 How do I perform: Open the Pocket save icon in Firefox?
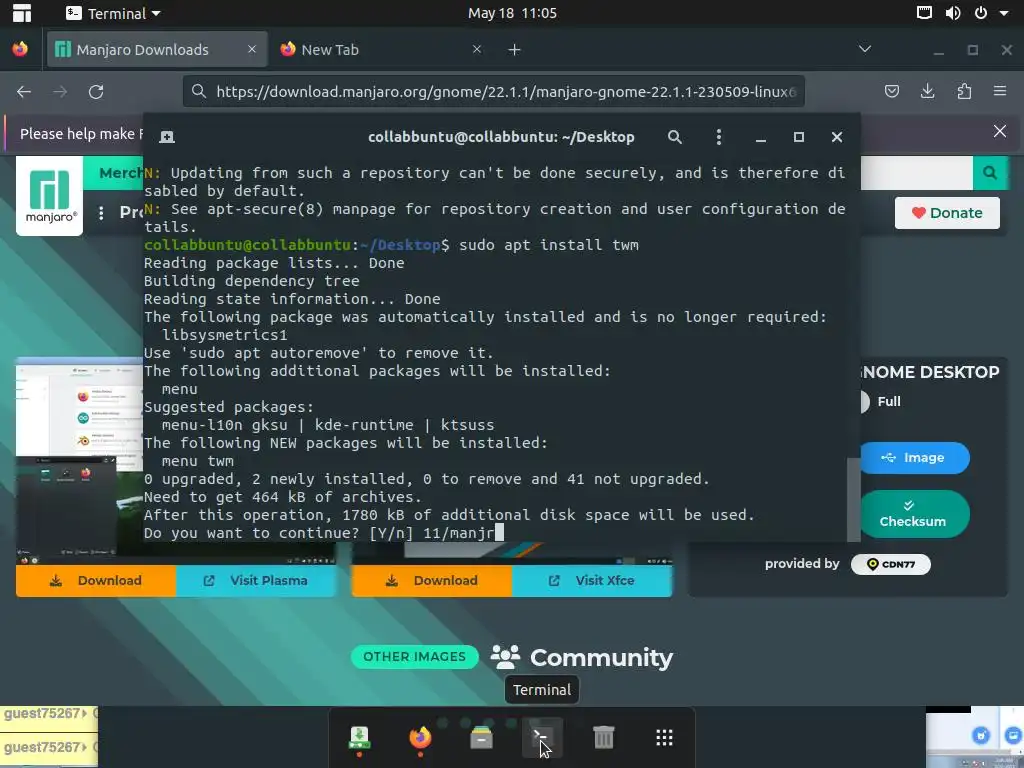point(891,91)
